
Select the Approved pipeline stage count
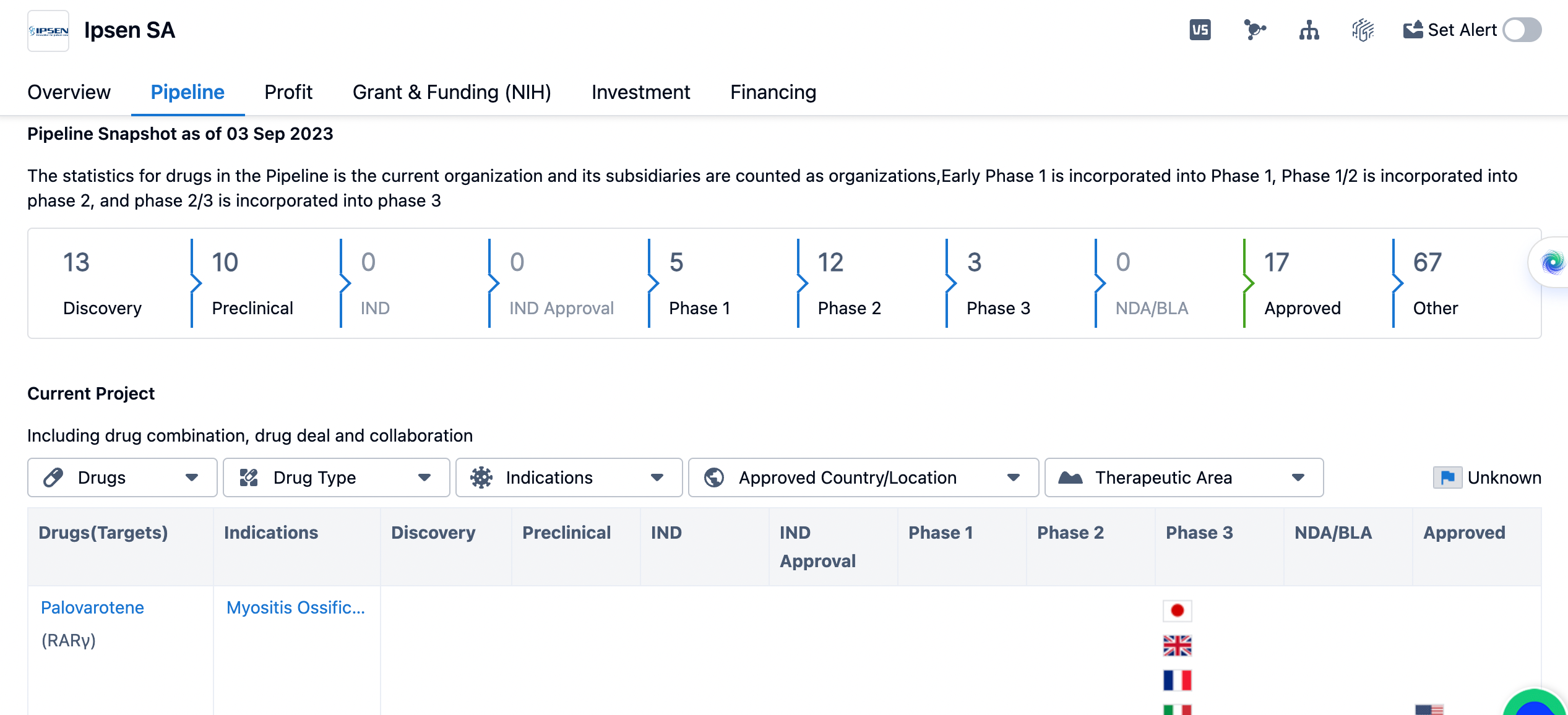click(1277, 262)
